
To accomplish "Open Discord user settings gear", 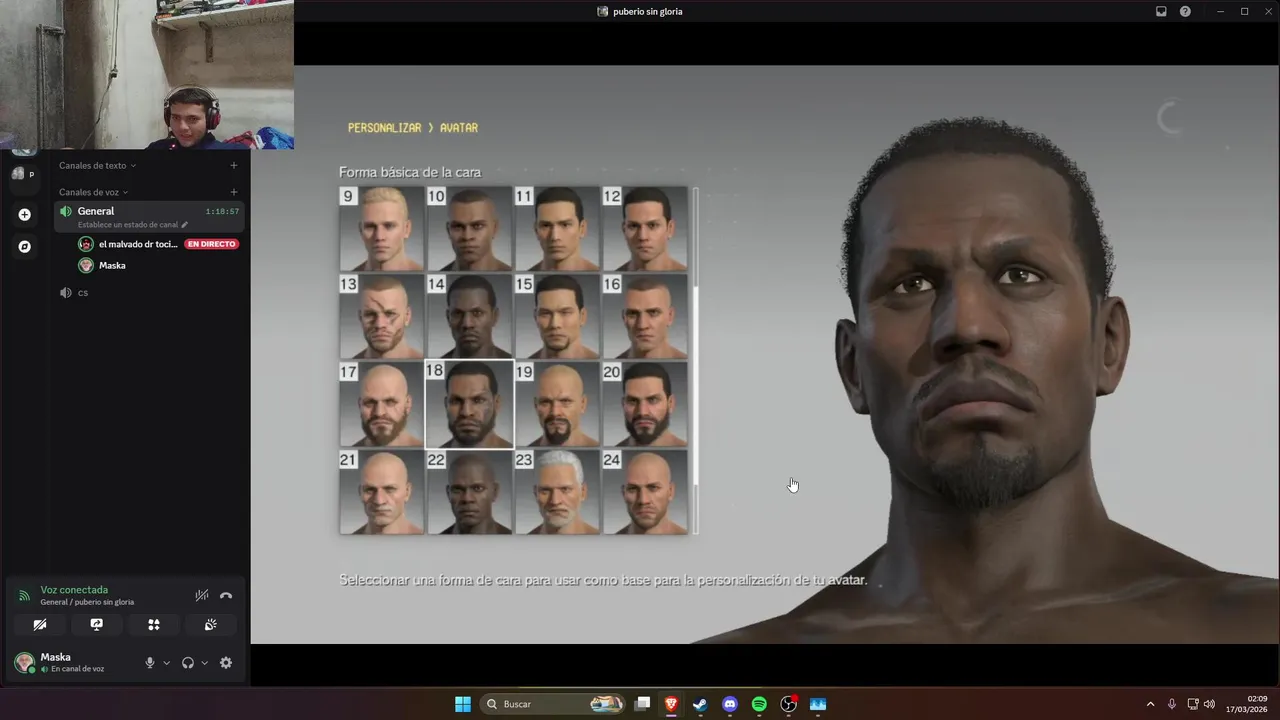I will (226, 662).
